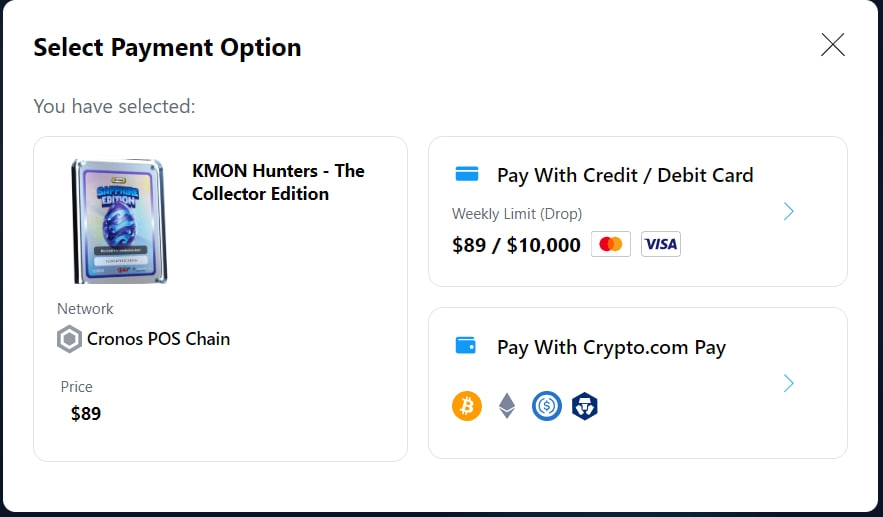Viewport: 883px width, 517px height.
Task: Click the Cronos POS Chain hexagon icon
Action: tap(69, 340)
